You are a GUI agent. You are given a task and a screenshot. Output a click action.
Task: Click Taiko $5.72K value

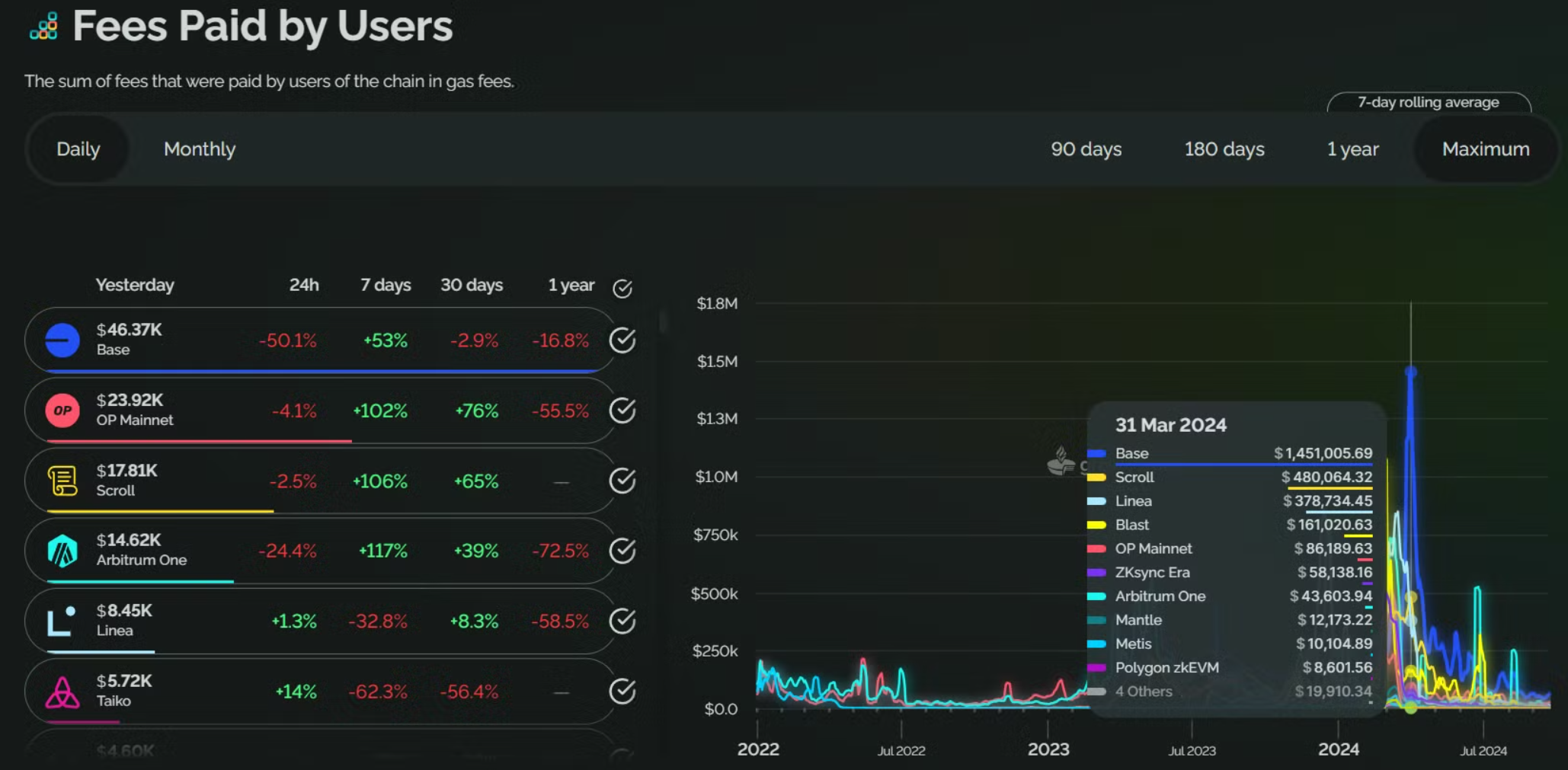pos(125,681)
